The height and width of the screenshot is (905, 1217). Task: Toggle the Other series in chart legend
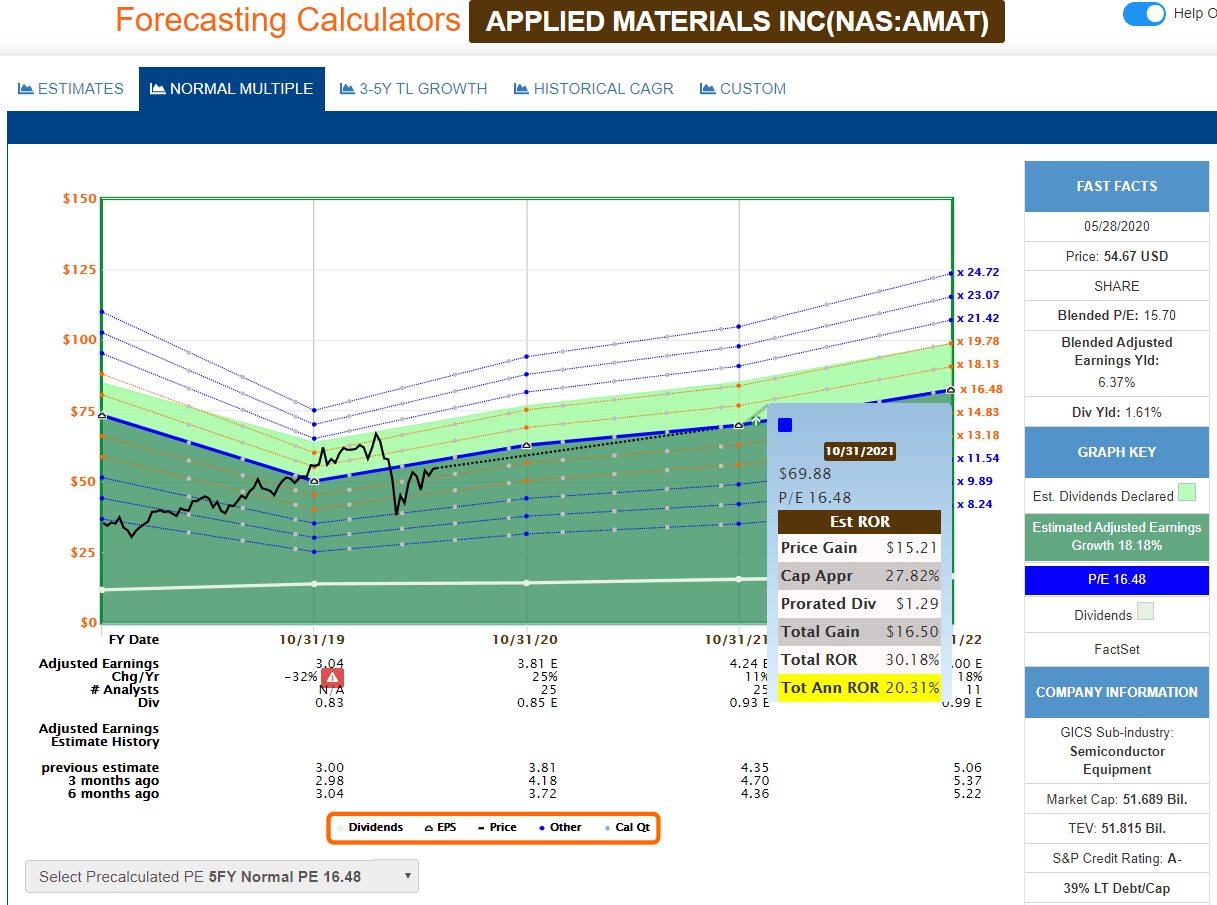[x=559, y=828]
